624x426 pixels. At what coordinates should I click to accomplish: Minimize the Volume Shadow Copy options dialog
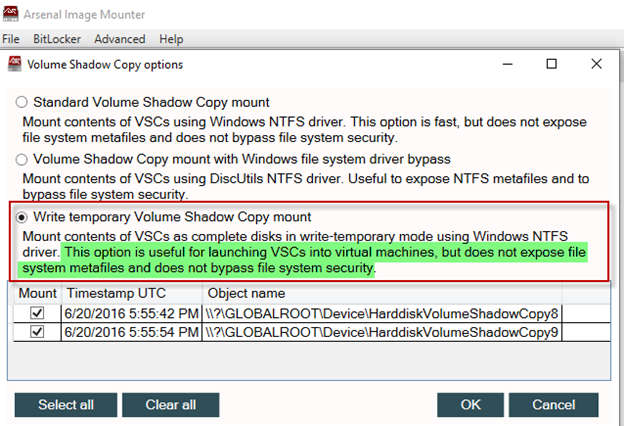[x=507, y=64]
